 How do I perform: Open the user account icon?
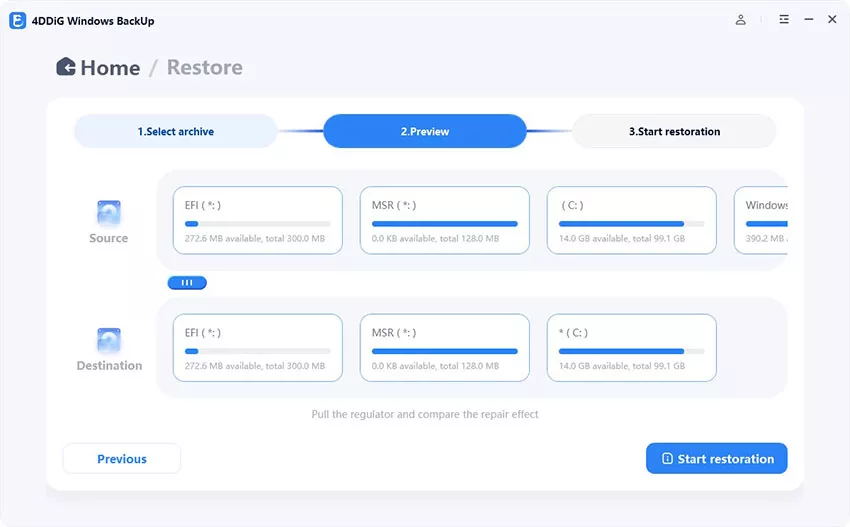tap(740, 20)
